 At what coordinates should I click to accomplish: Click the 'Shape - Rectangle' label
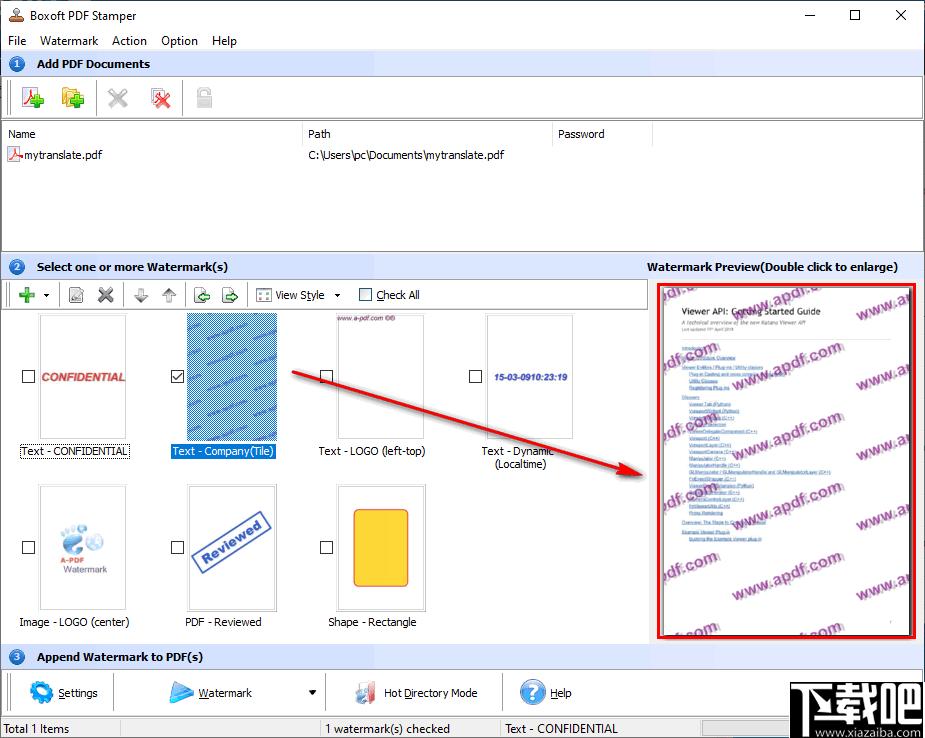372,622
